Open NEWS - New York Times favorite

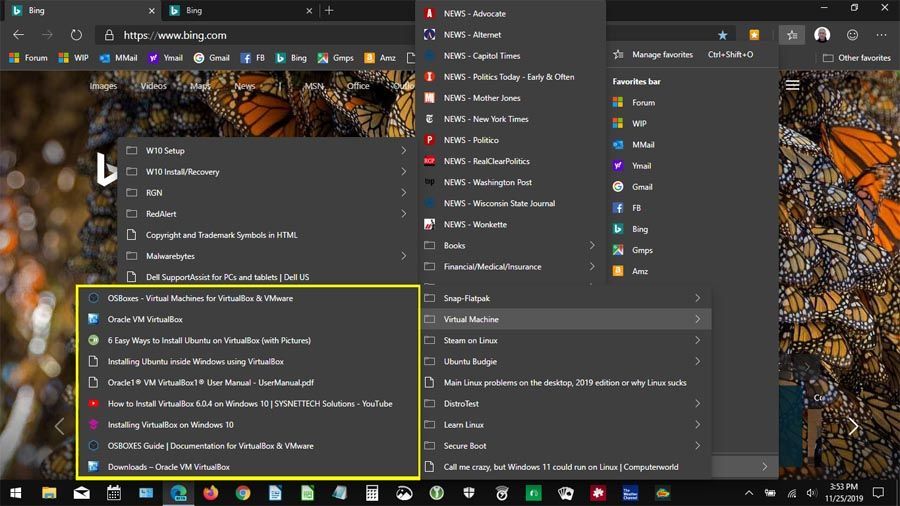tap(512, 119)
